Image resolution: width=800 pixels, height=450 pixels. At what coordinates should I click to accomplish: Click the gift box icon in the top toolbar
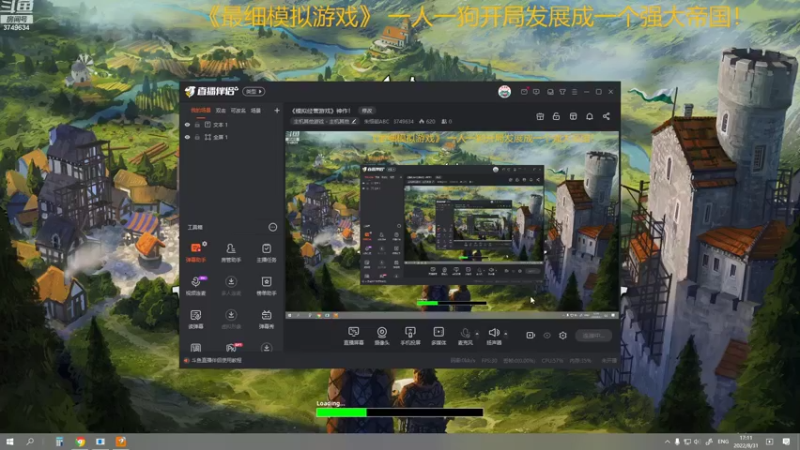(x=540, y=116)
